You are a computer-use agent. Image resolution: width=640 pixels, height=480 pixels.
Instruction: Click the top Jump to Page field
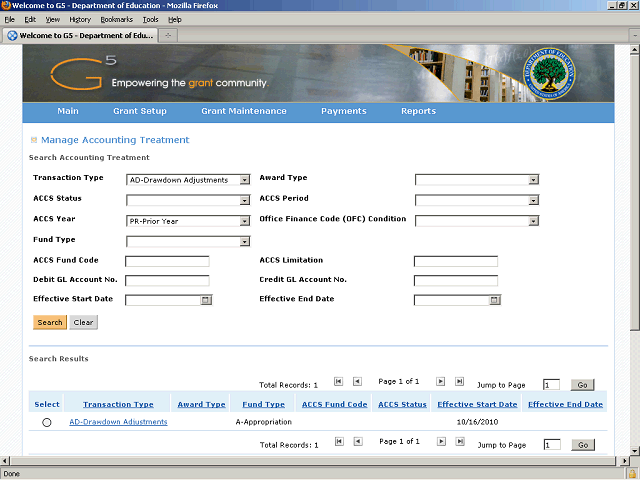(551, 385)
